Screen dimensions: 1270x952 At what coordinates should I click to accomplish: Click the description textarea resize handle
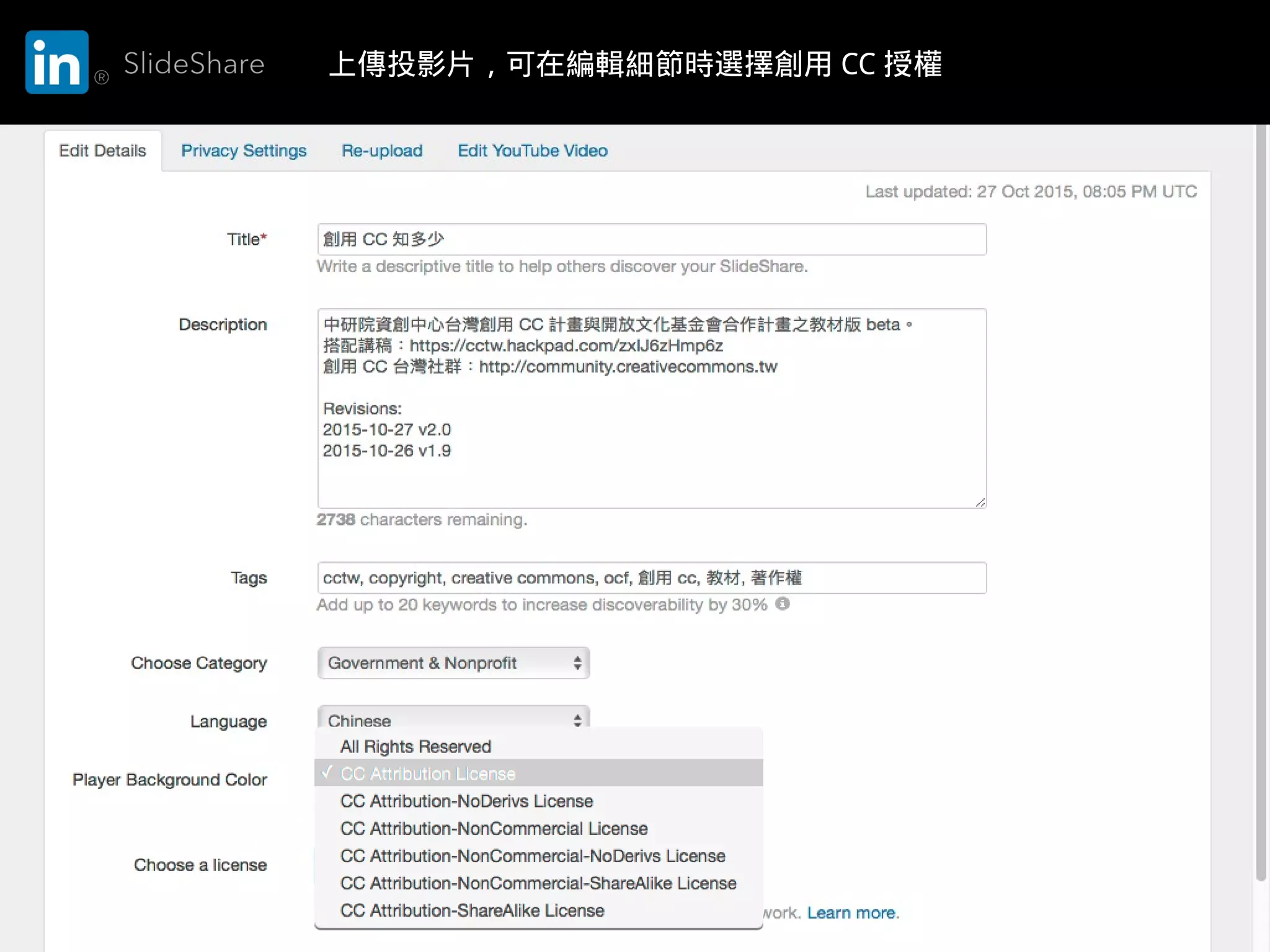click(980, 502)
